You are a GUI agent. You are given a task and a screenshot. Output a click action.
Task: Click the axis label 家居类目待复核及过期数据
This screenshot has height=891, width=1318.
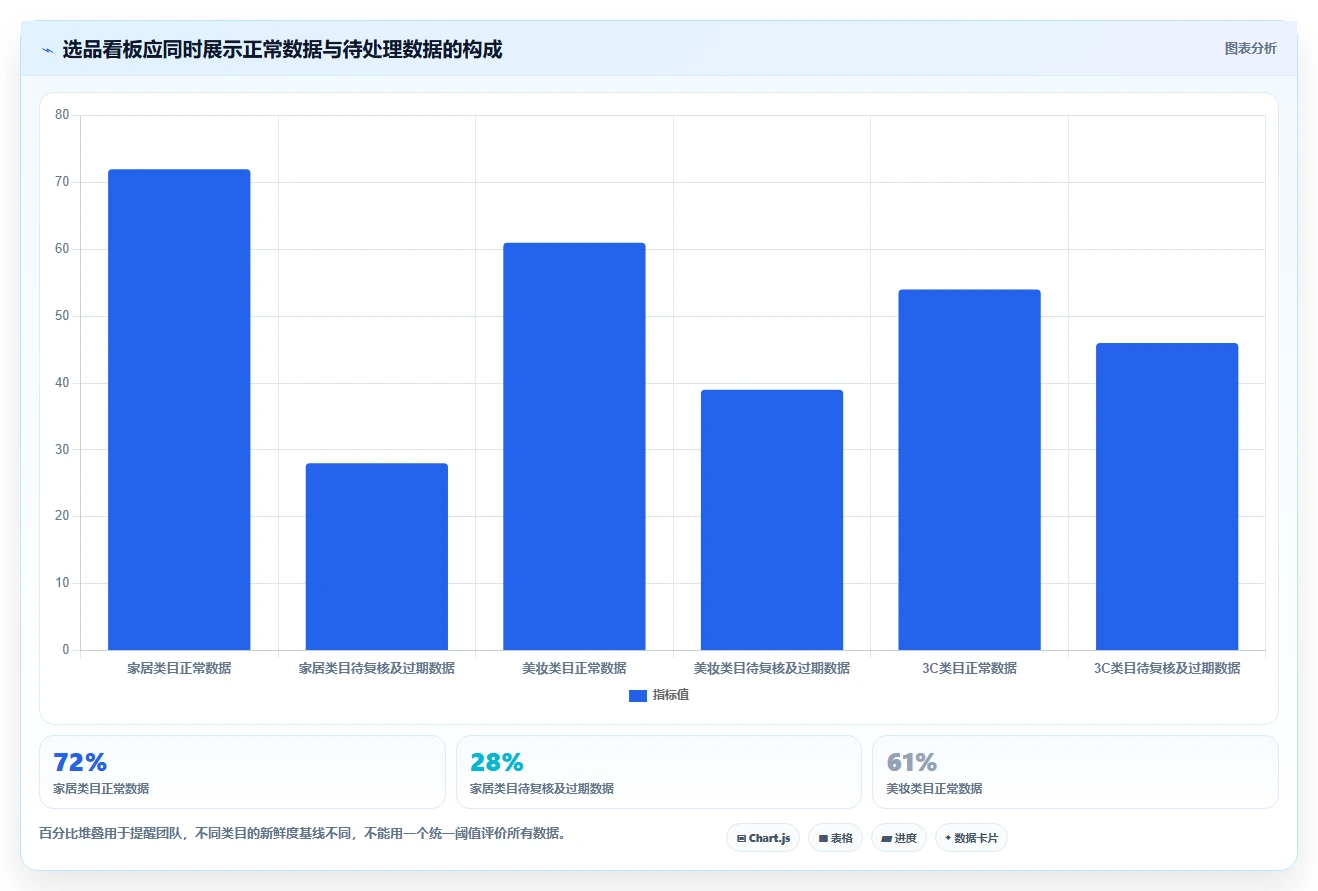point(377,668)
